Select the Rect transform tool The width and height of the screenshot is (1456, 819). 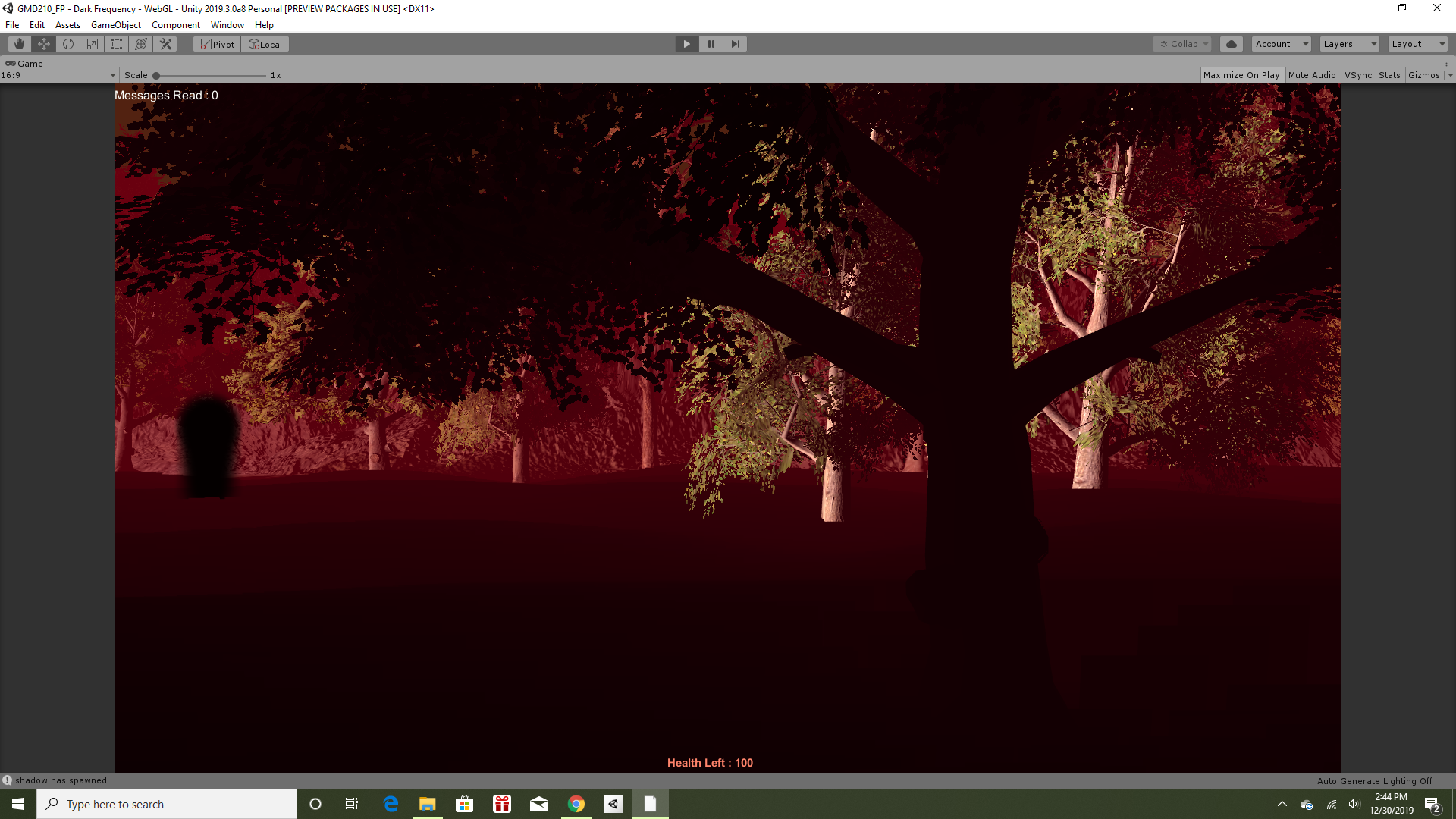(x=117, y=44)
